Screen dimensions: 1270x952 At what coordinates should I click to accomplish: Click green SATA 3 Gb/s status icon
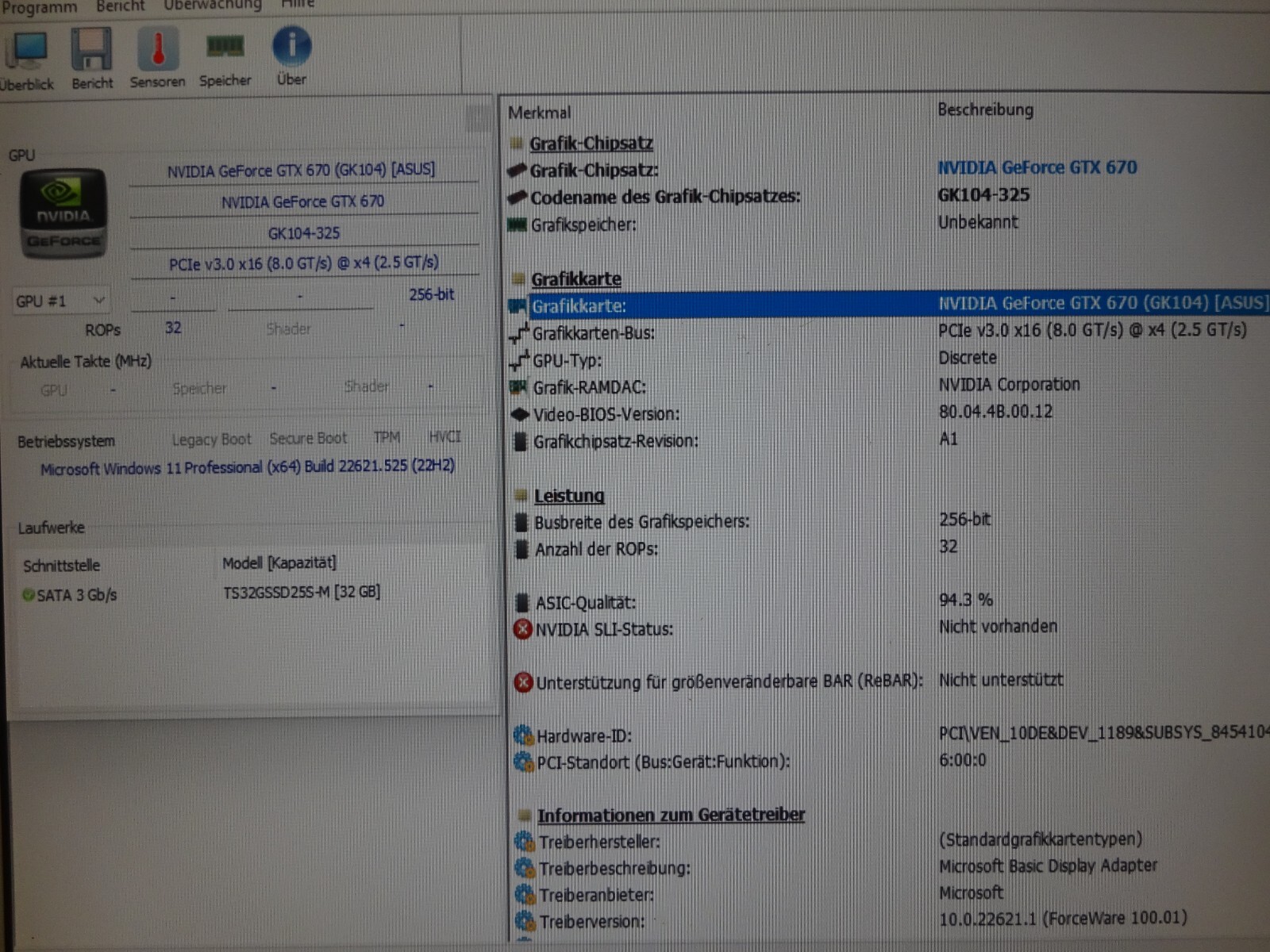pos(29,595)
